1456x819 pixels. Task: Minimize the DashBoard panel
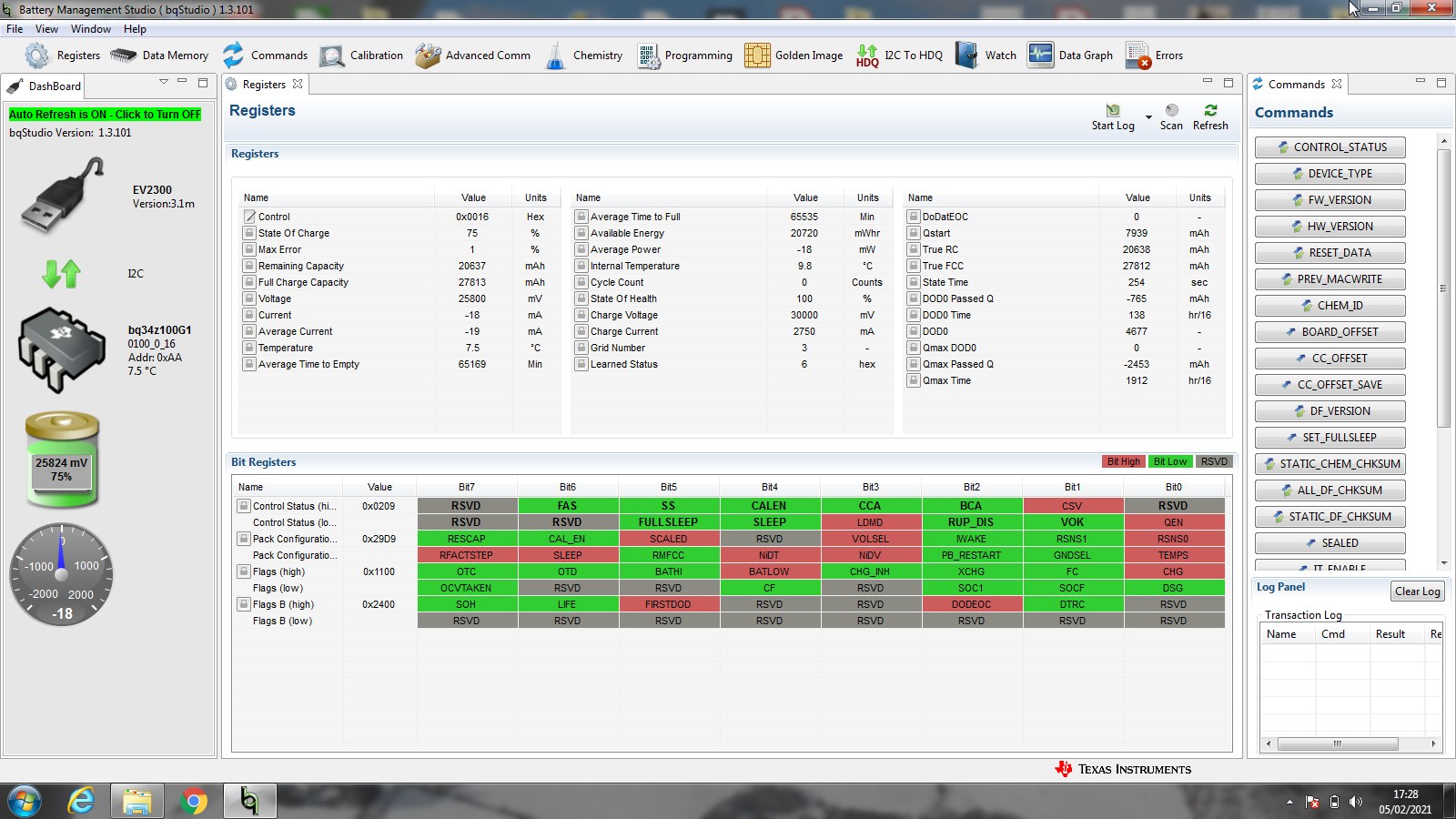point(182,82)
